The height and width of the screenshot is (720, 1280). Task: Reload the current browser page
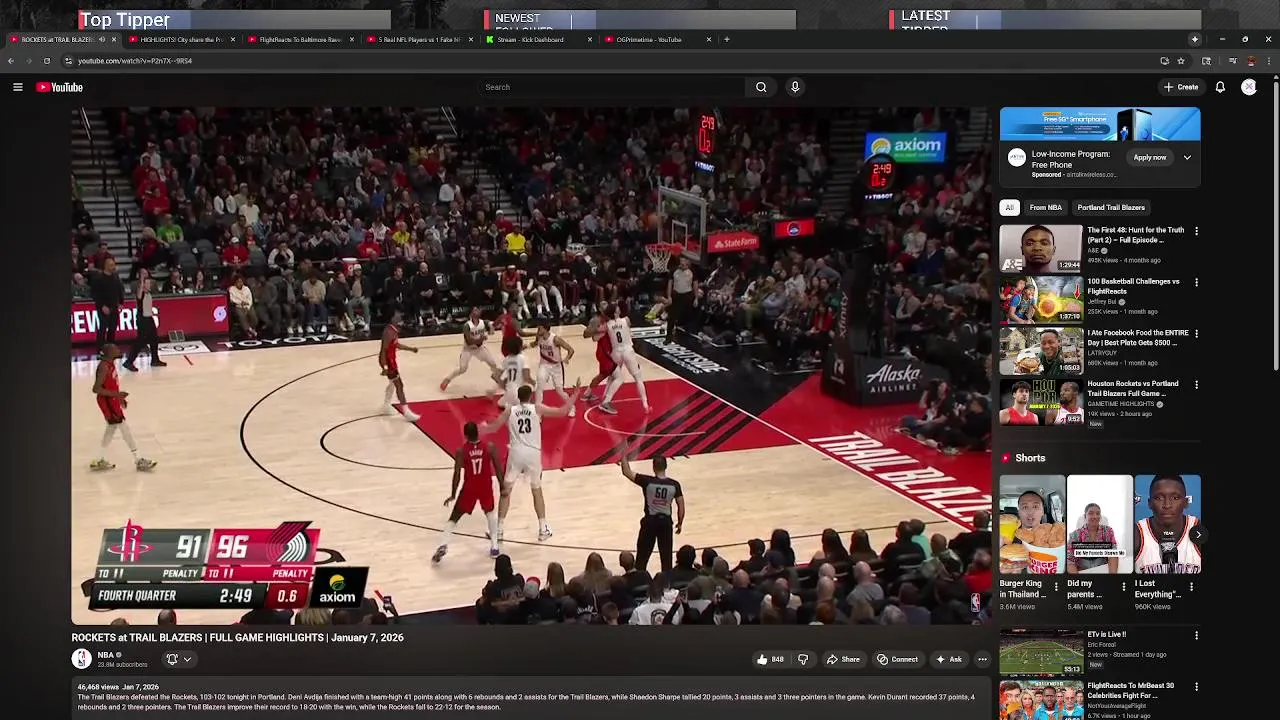(x=46, y=61)
